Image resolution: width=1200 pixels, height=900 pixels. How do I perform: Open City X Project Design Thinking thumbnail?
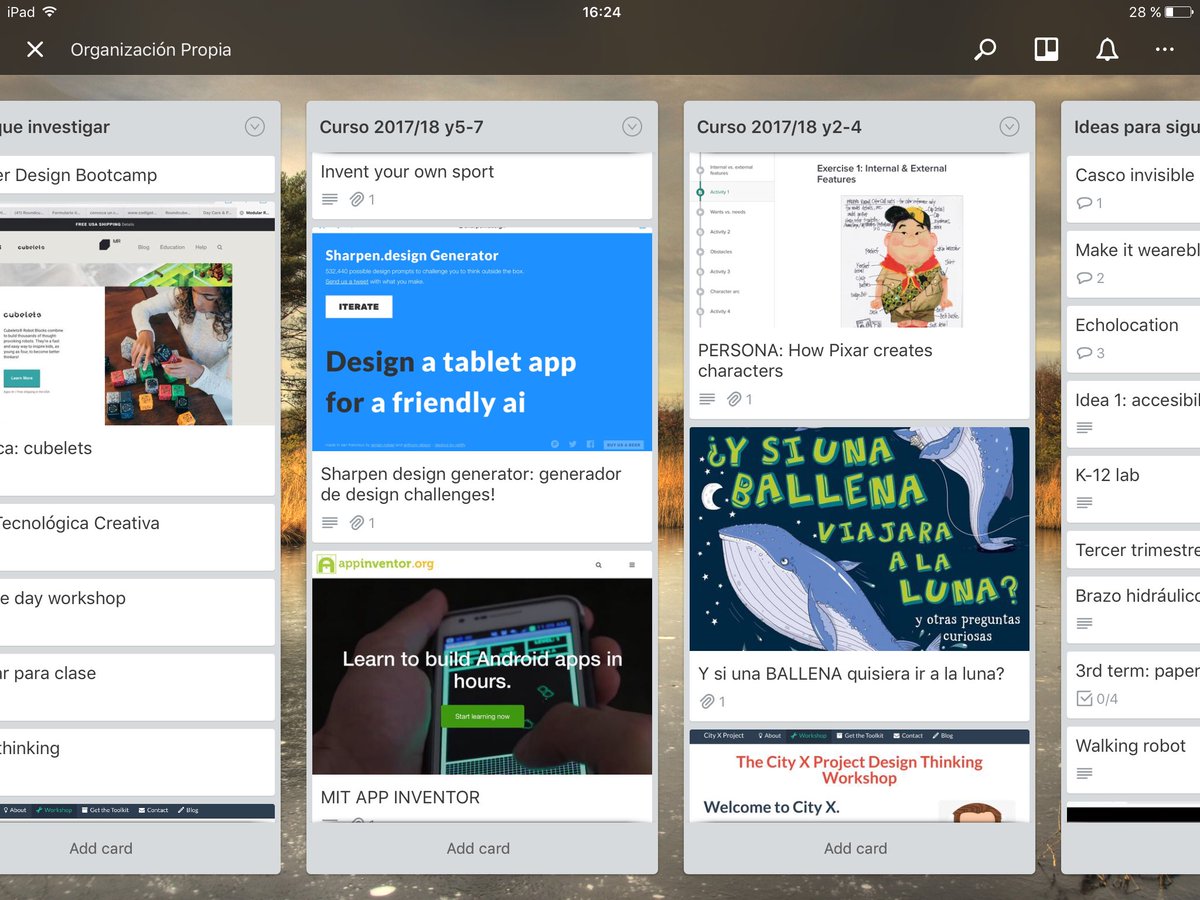(x=859, y=775)
